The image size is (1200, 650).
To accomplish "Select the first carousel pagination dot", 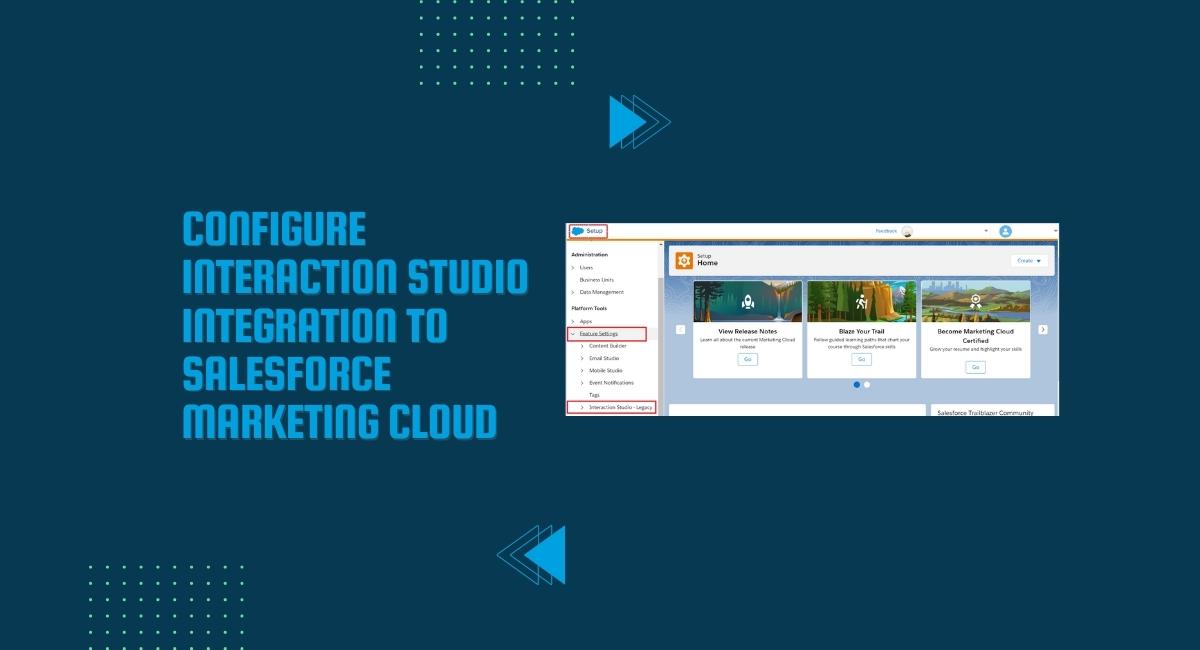I will click(857, 384).
